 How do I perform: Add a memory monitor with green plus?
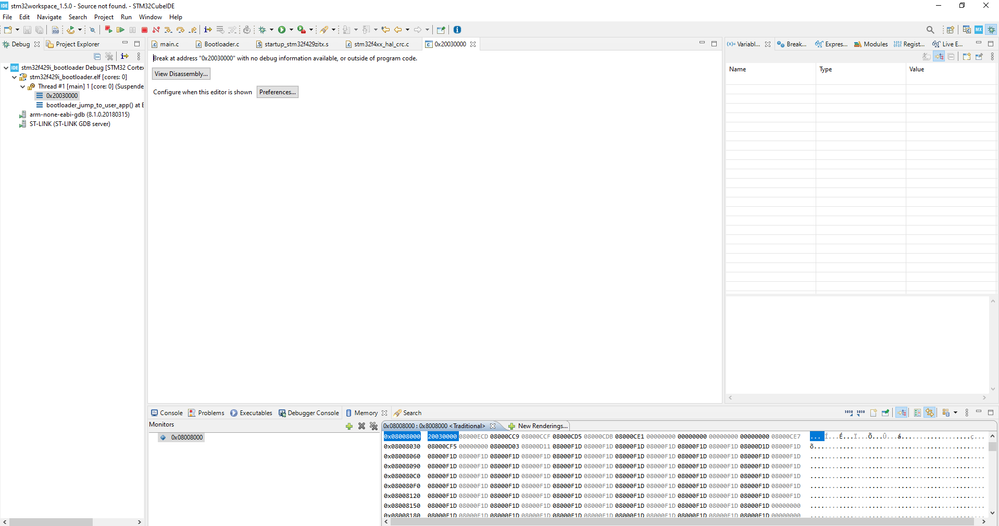click(349, 426)
